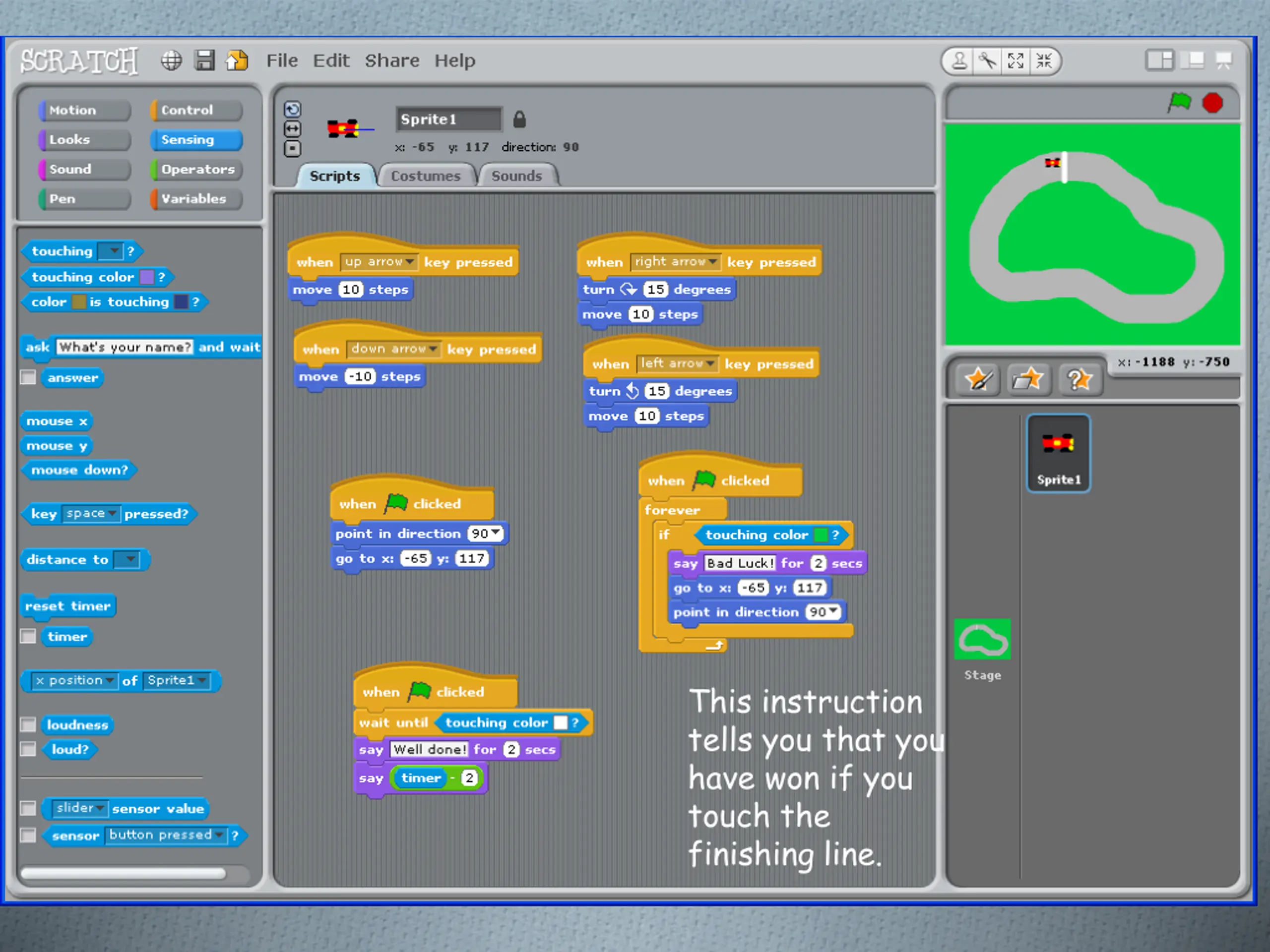Click the language globe icon
The height and width of the screenshot is (952, 1270).
pyautogui.click(x=171, y=60)
